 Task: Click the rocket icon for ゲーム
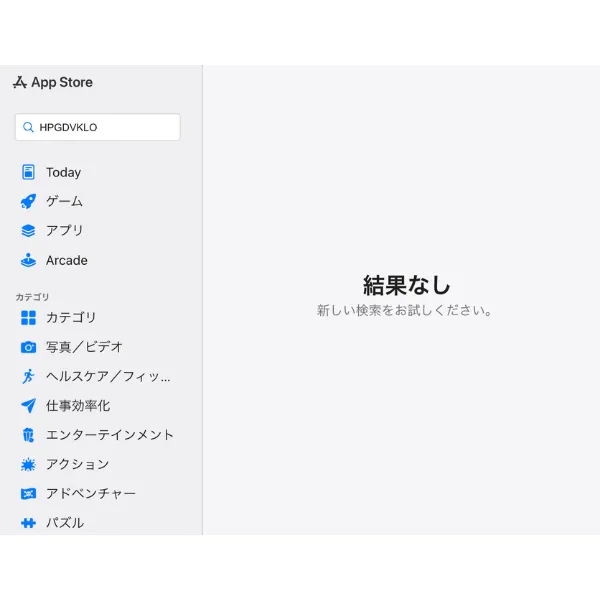[x=28, y=201]
